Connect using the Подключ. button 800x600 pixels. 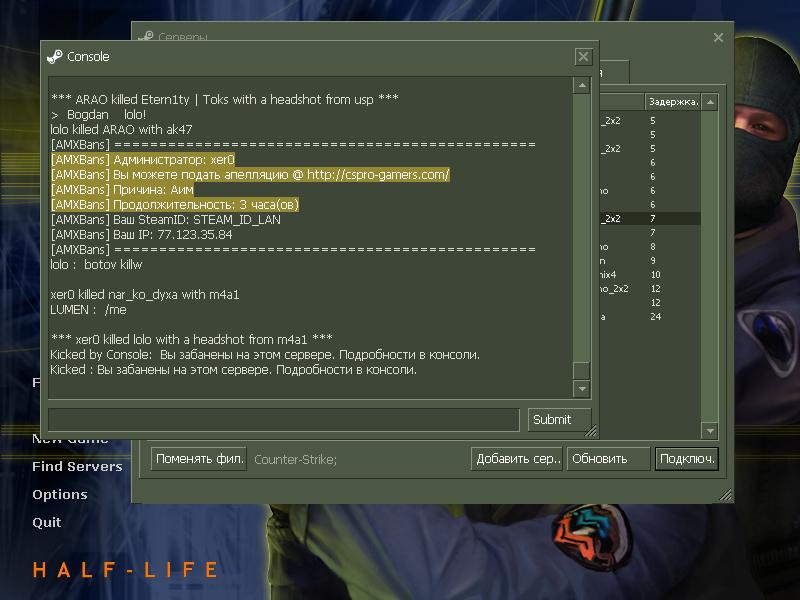coord(687,459)
